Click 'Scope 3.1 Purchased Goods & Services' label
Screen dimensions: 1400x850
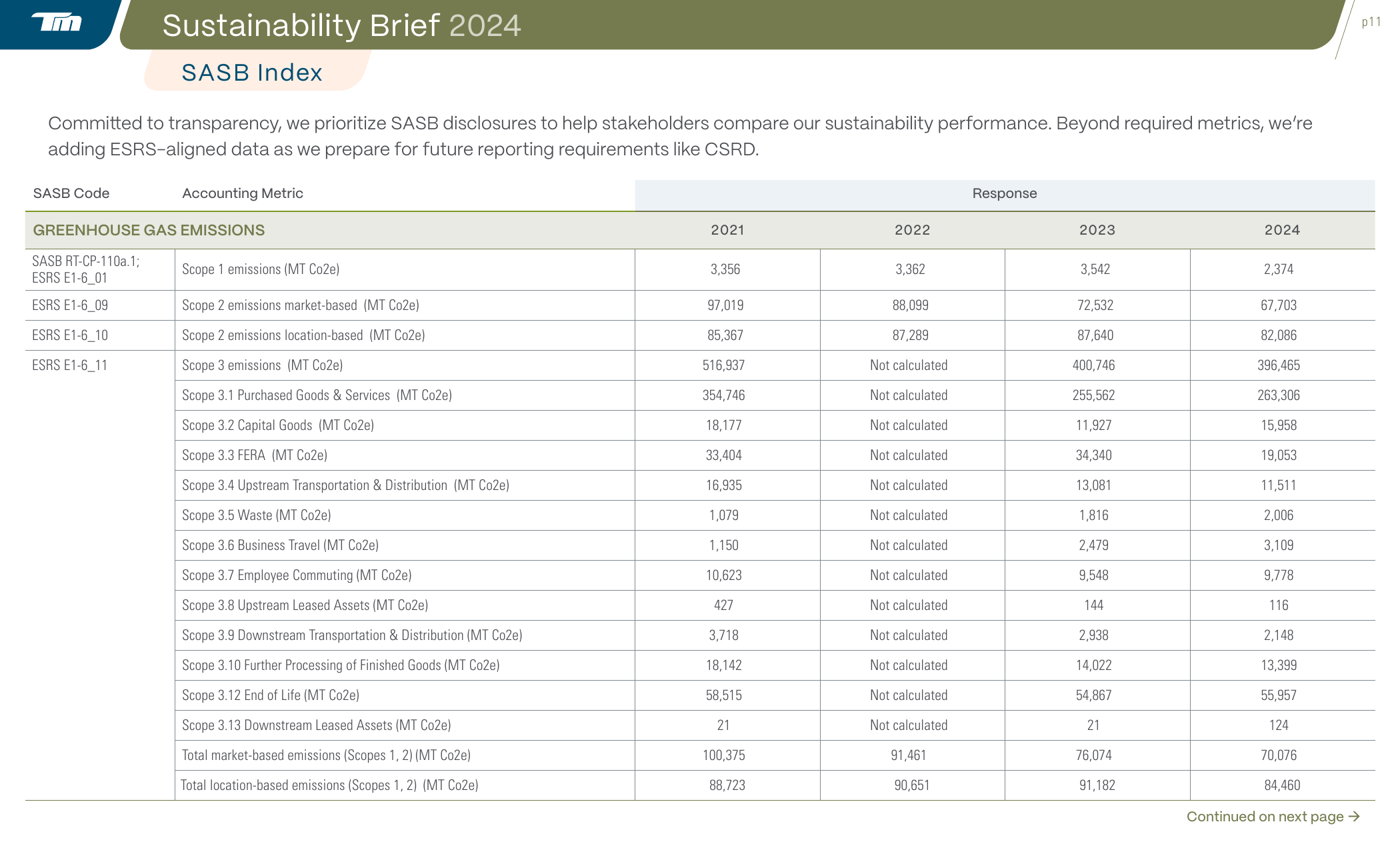point(317,395)
